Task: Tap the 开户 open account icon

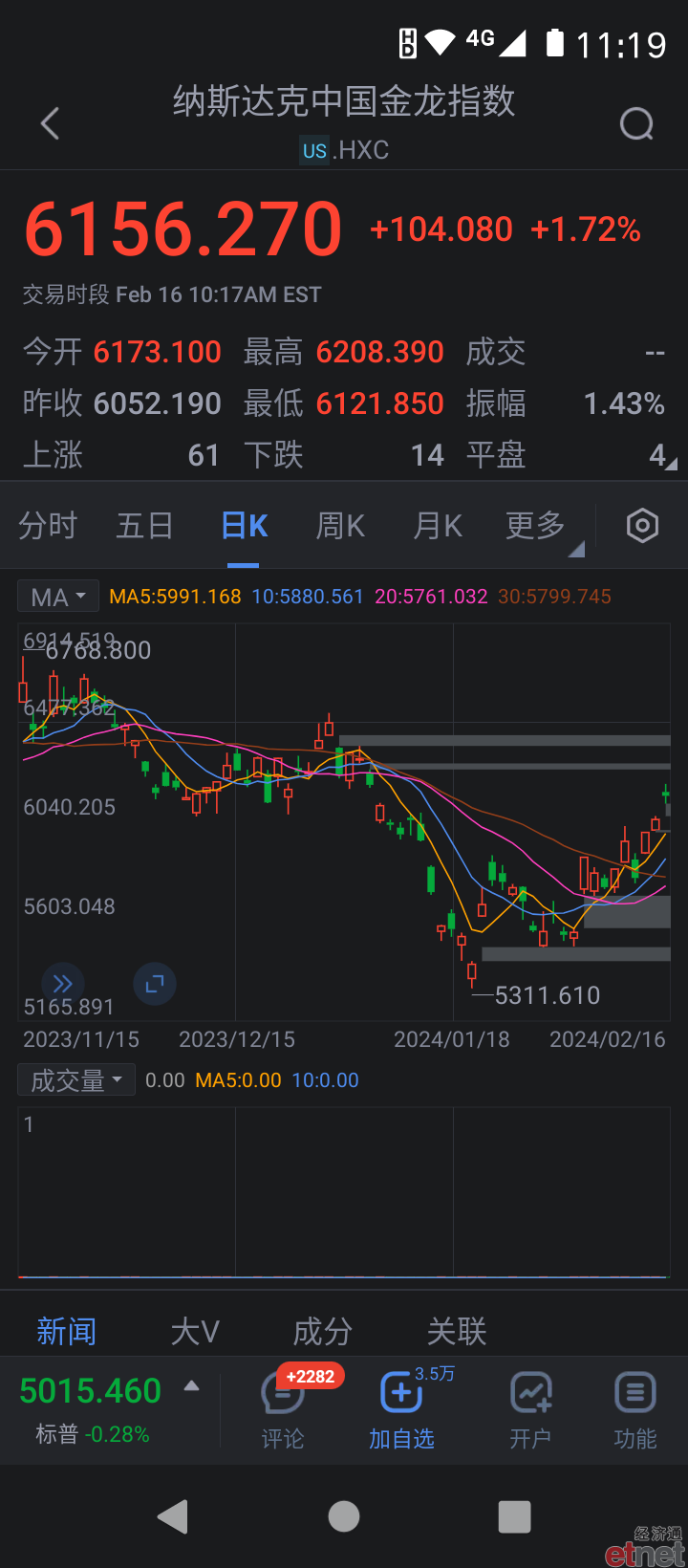Action: click(x=530, y=1411)
